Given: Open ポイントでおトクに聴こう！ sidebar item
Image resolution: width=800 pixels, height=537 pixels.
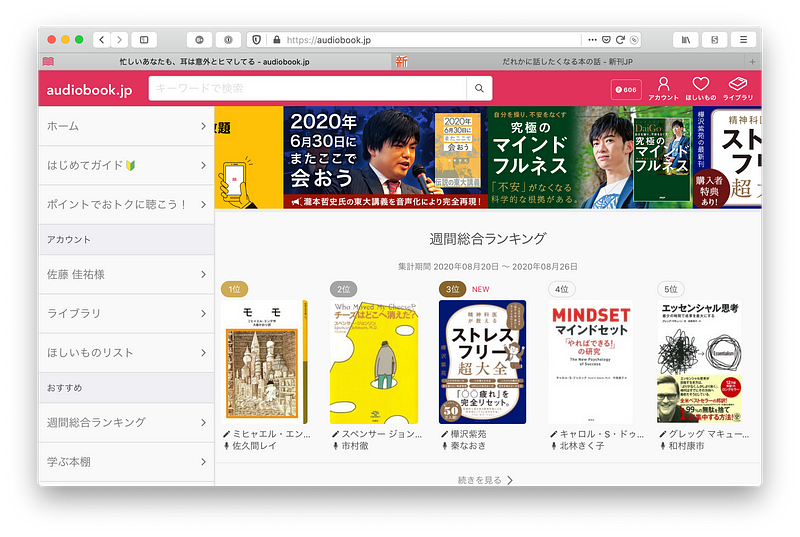Looking at the screenshot, I should click(127, 204).
